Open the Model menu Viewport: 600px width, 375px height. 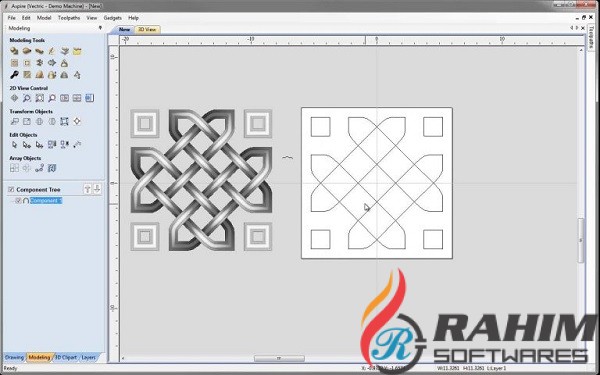[x=44, y=18]
